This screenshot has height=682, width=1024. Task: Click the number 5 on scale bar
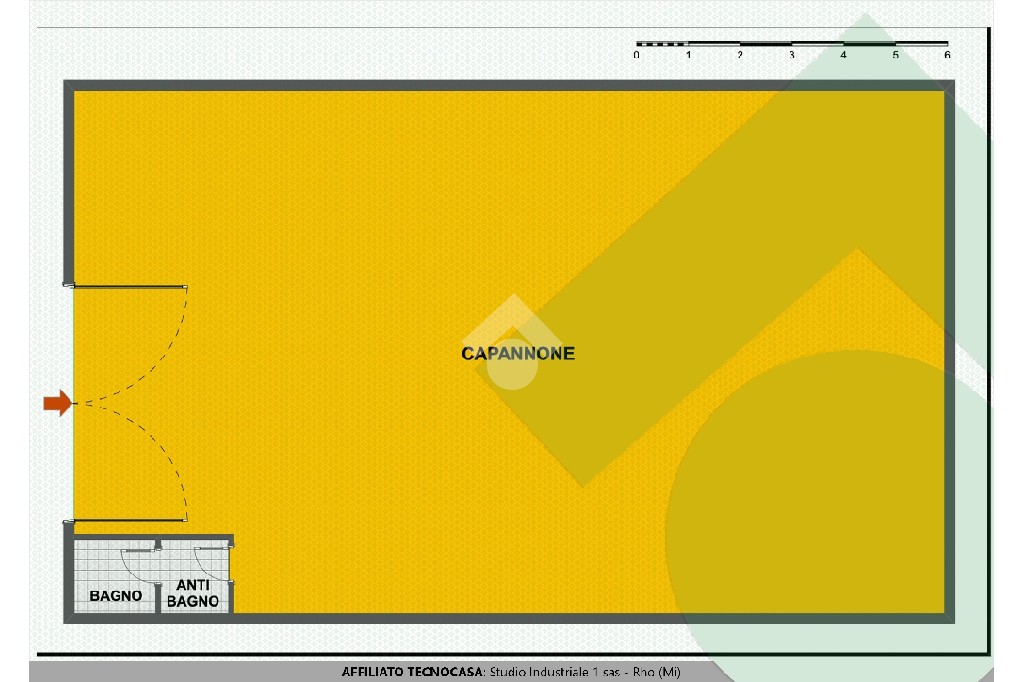(x=895, y=55)
